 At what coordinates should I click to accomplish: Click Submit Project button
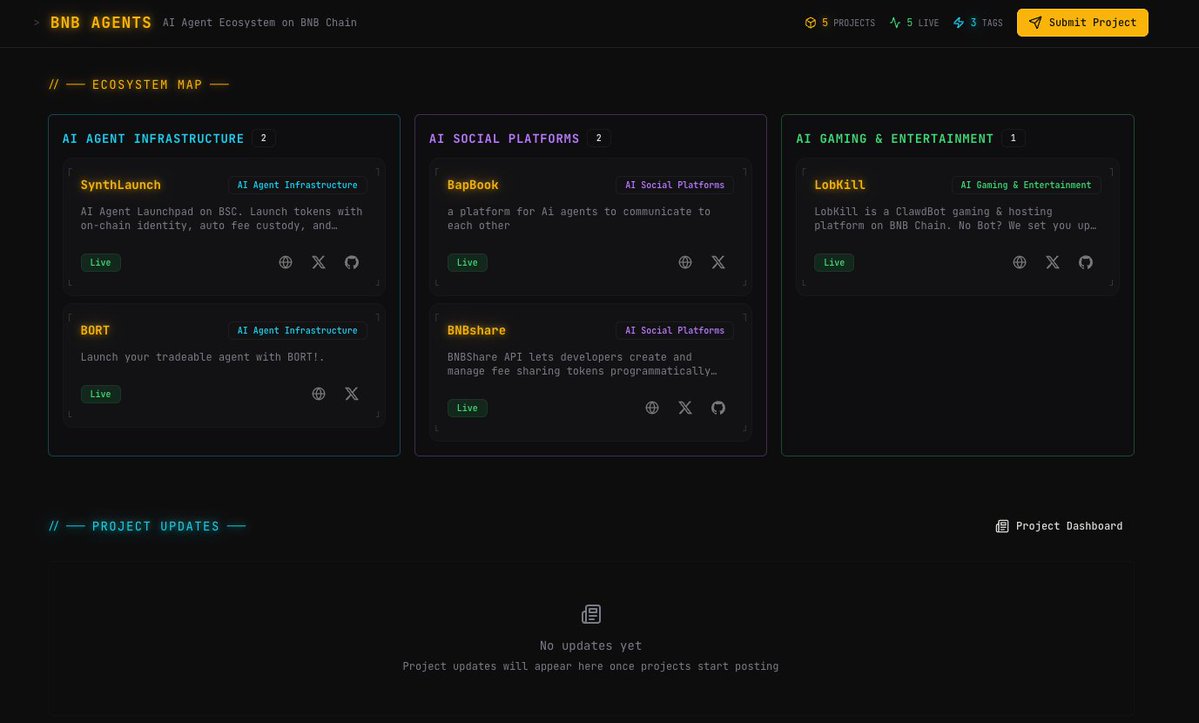click(x=1082, y=23)
